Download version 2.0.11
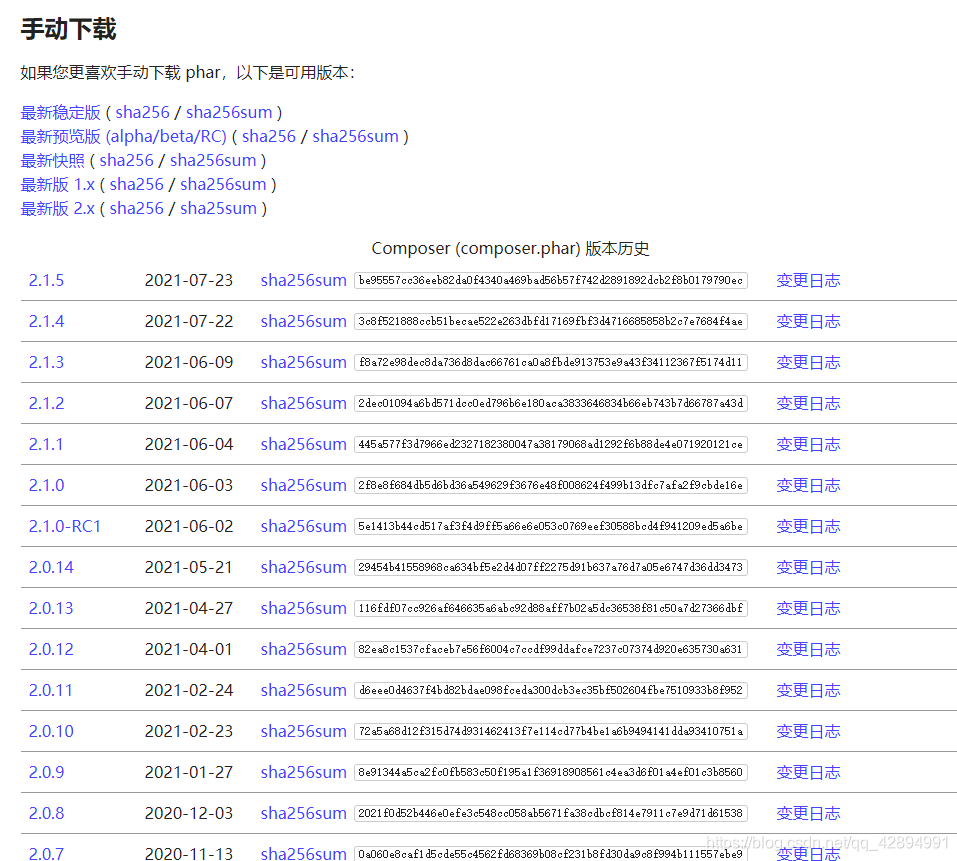 pos(51,690)
